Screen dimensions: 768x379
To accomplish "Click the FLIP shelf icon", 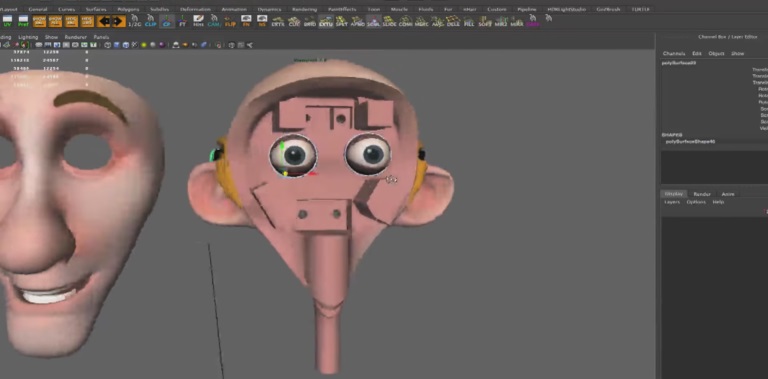I will pos(230,21).
